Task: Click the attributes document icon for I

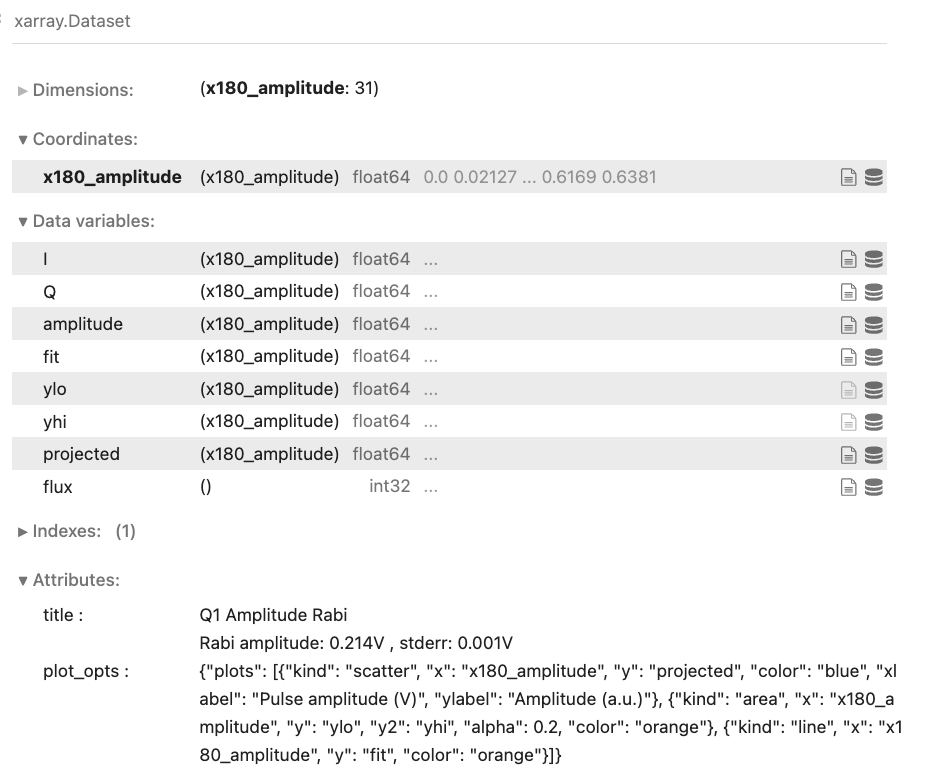Action: pos(848,260)
